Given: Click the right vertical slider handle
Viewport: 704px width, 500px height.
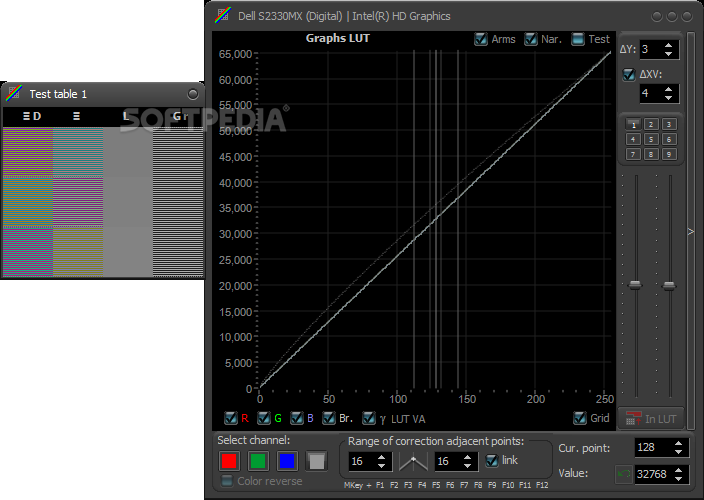Looking at the screenshot, I should coord(669,285).
